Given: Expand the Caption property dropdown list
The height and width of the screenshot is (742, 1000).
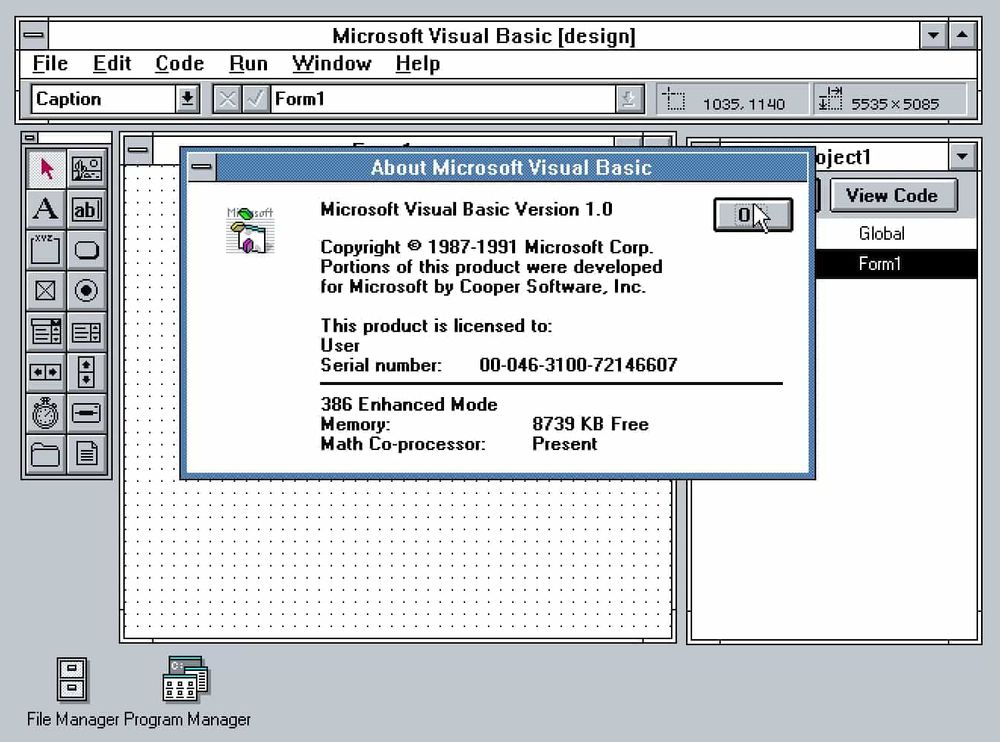Looking at the screenshot, I should pyautogui.click(x=187, y=99).
